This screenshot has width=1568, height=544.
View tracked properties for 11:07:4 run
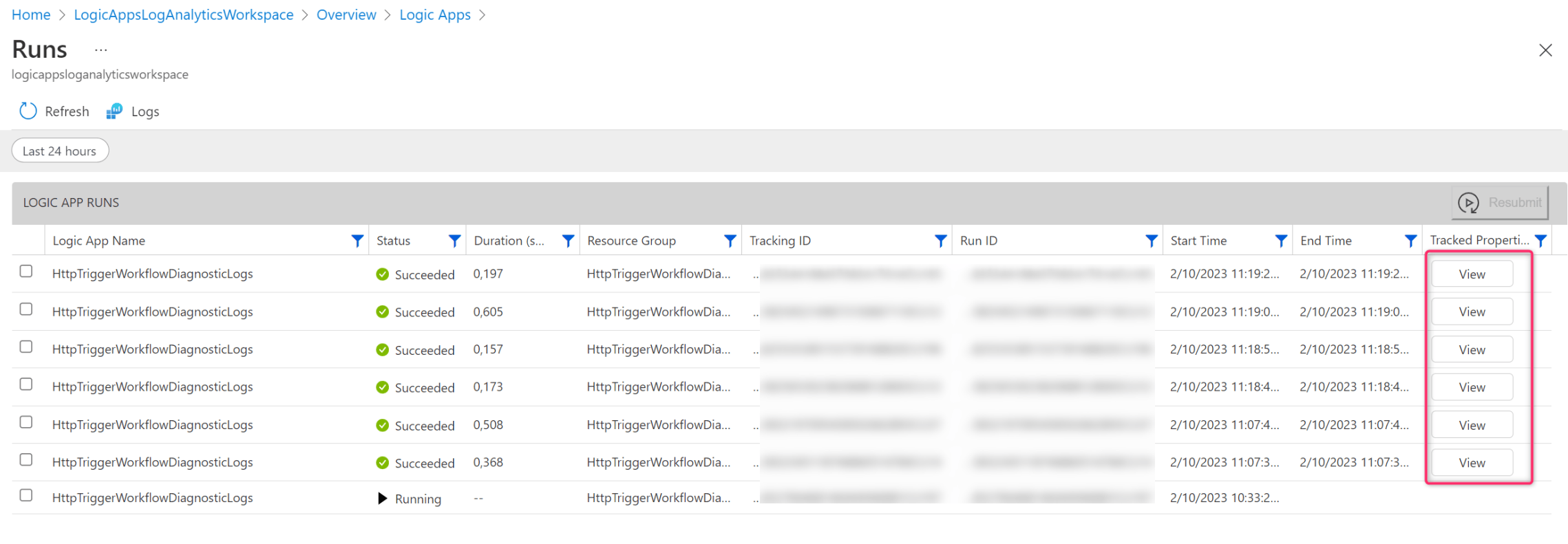click(1472, 425)
